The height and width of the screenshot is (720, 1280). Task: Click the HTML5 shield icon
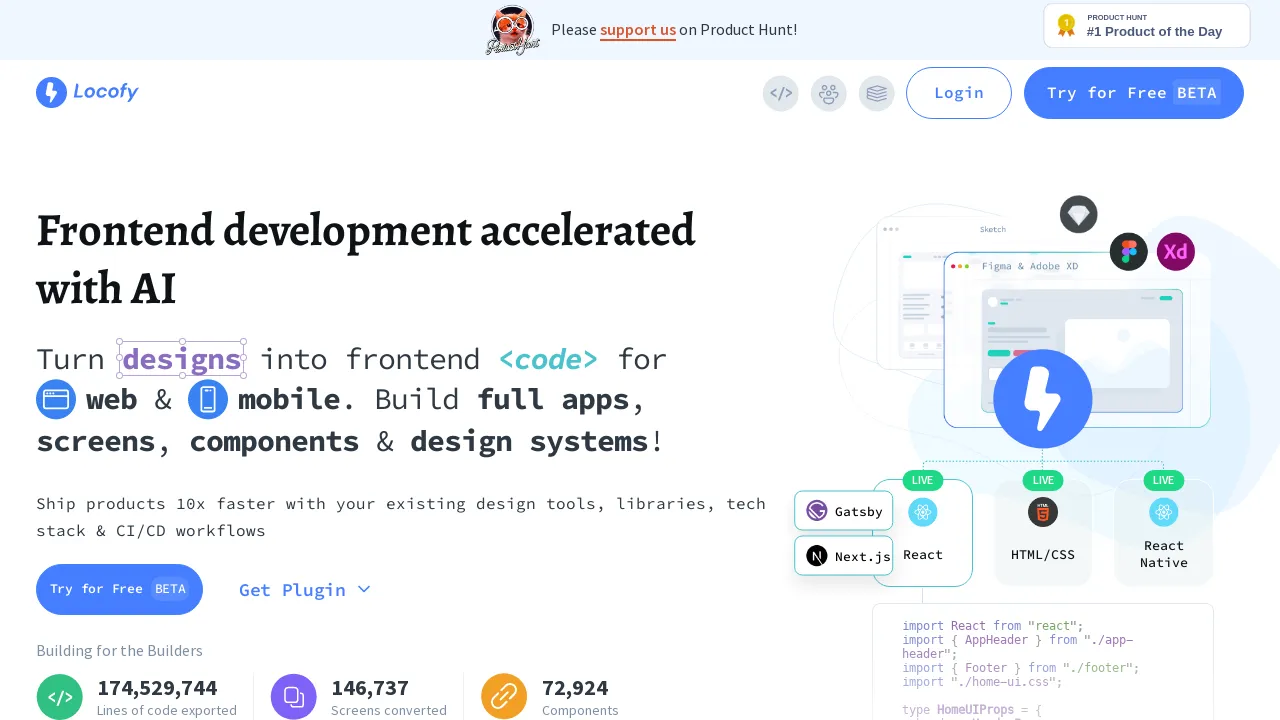coord(1043,512)
